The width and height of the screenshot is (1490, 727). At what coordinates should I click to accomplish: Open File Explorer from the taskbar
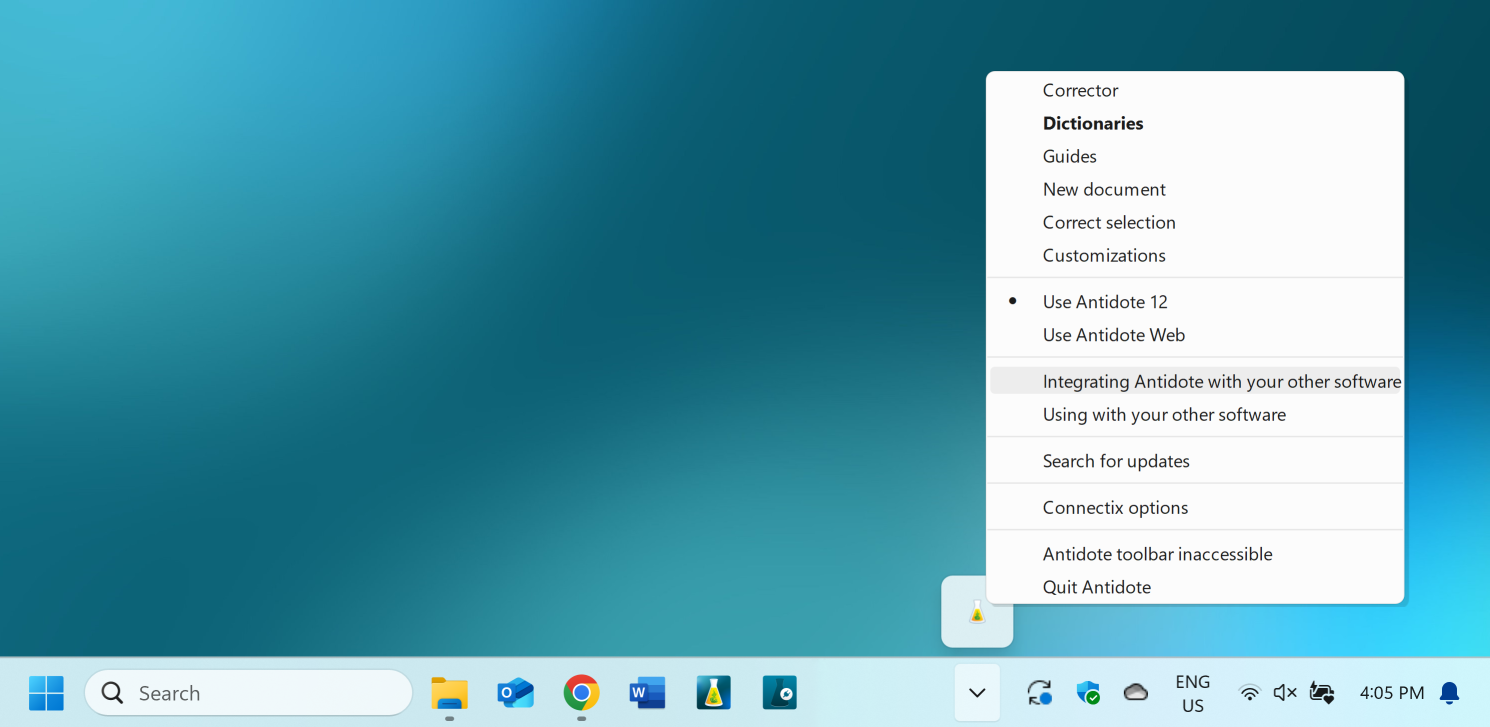click(x=449, y=692)
